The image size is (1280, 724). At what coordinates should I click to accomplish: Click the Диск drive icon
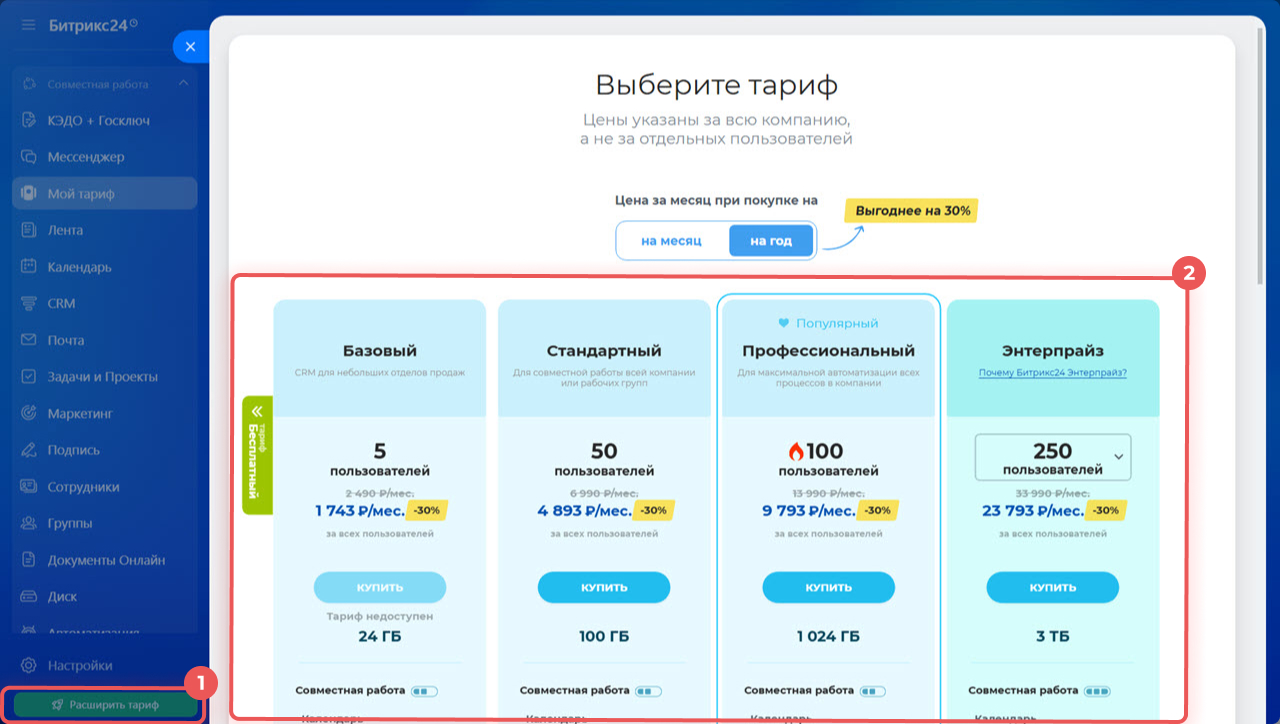[30, 596]
